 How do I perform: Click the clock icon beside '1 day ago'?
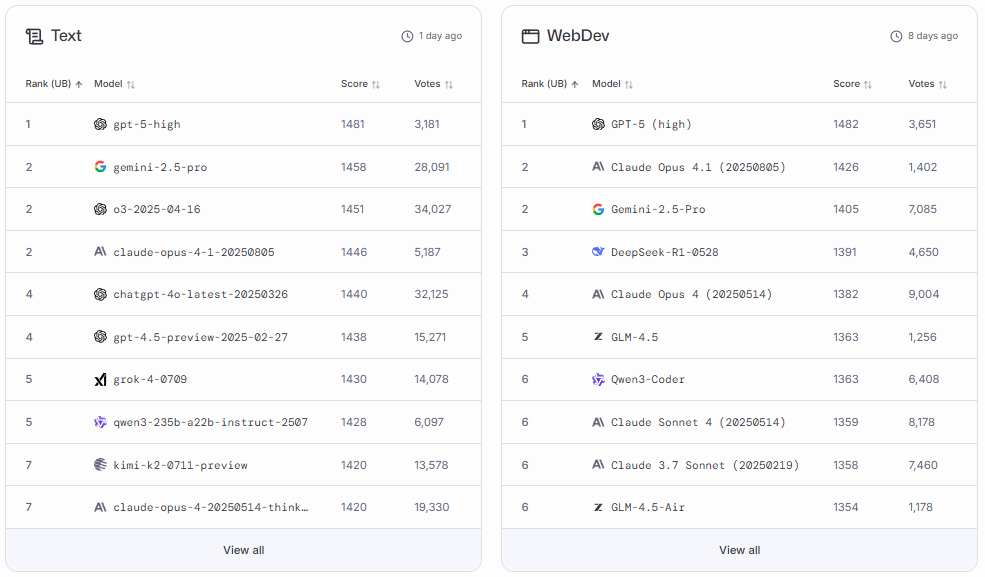coord(407,36)
